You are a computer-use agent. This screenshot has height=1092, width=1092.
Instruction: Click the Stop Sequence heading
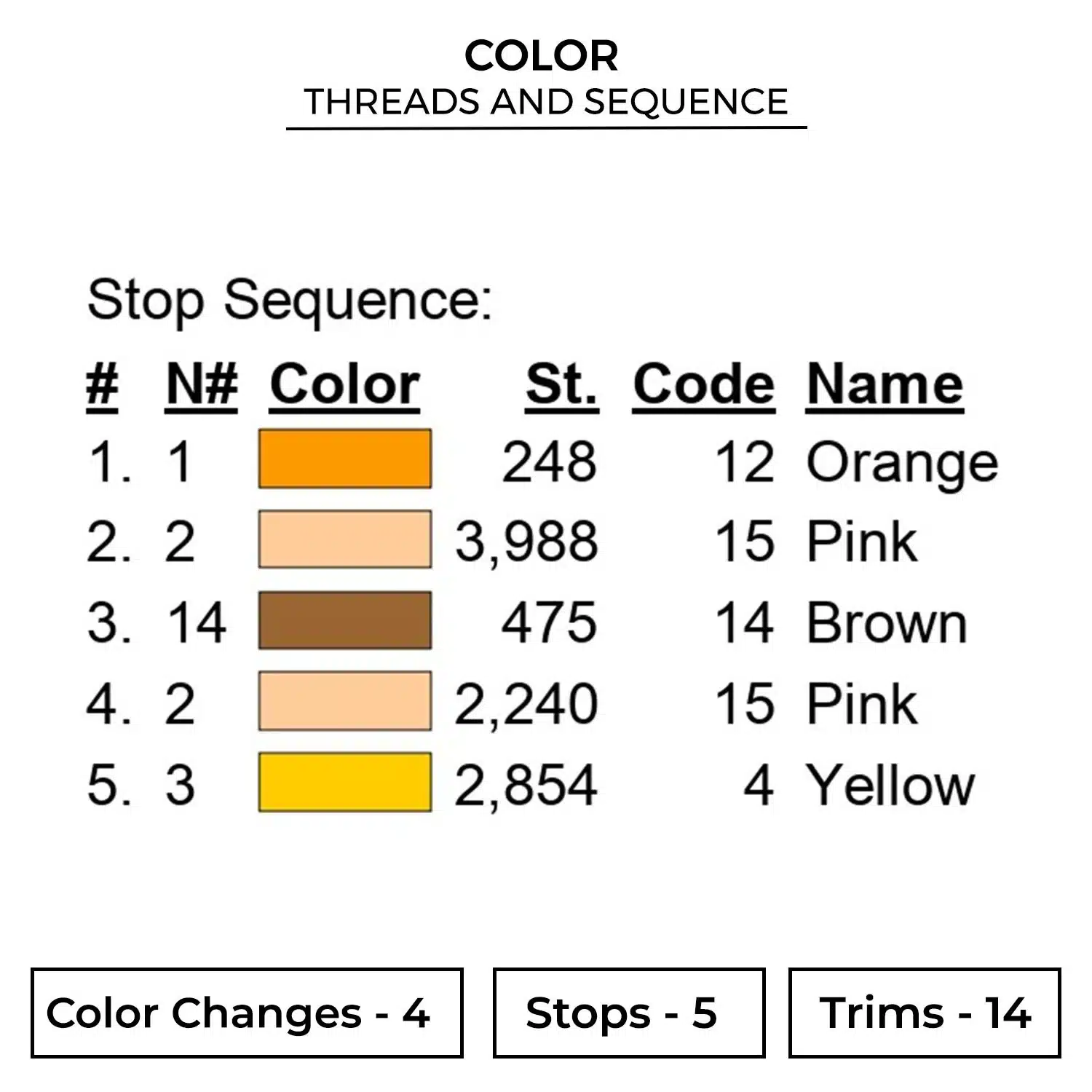[x=290, y=300]
